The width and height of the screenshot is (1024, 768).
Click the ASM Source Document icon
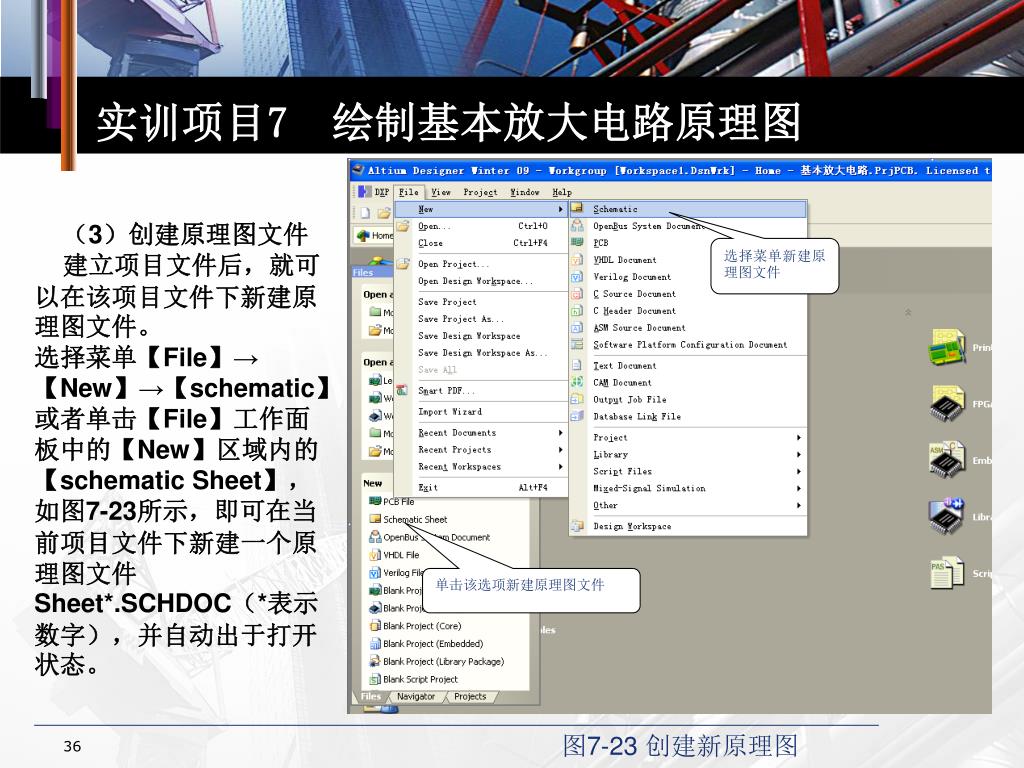tap(577, 327)
